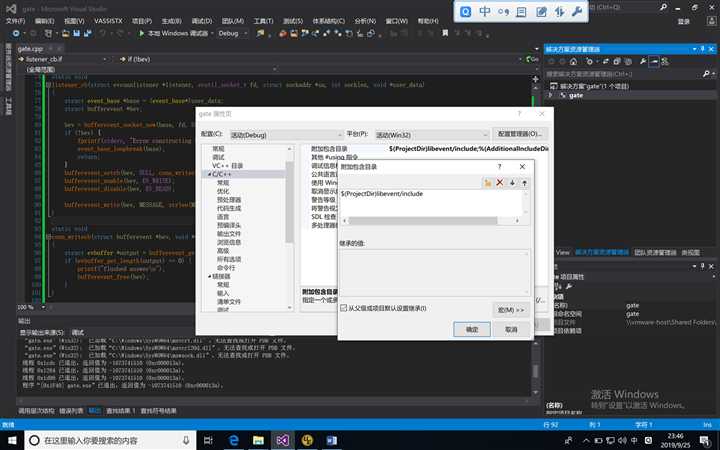
Task: Click the search magnifier in Solution Explorer search box
Action: pyautogui.click(x=706, y=73)
